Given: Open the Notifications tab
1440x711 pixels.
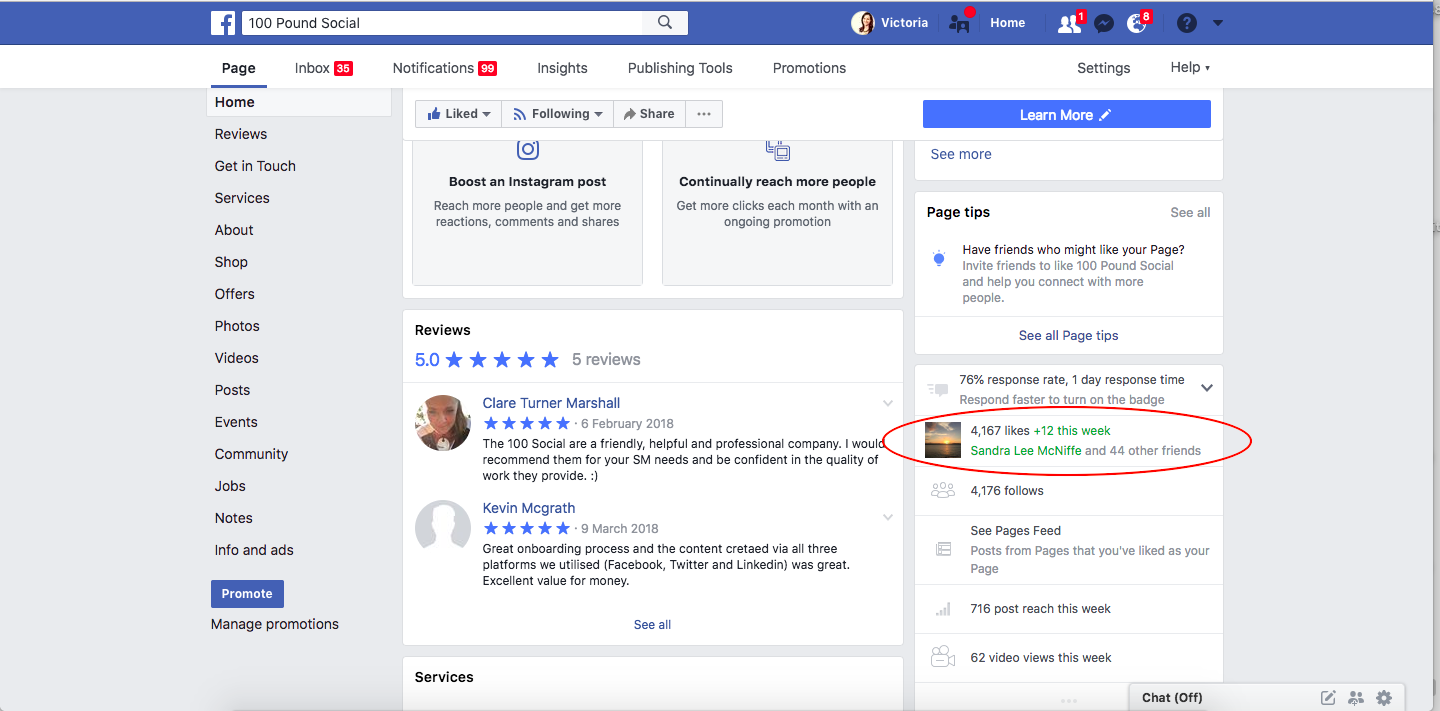Looking at the screenshot, I should (445, 68).
